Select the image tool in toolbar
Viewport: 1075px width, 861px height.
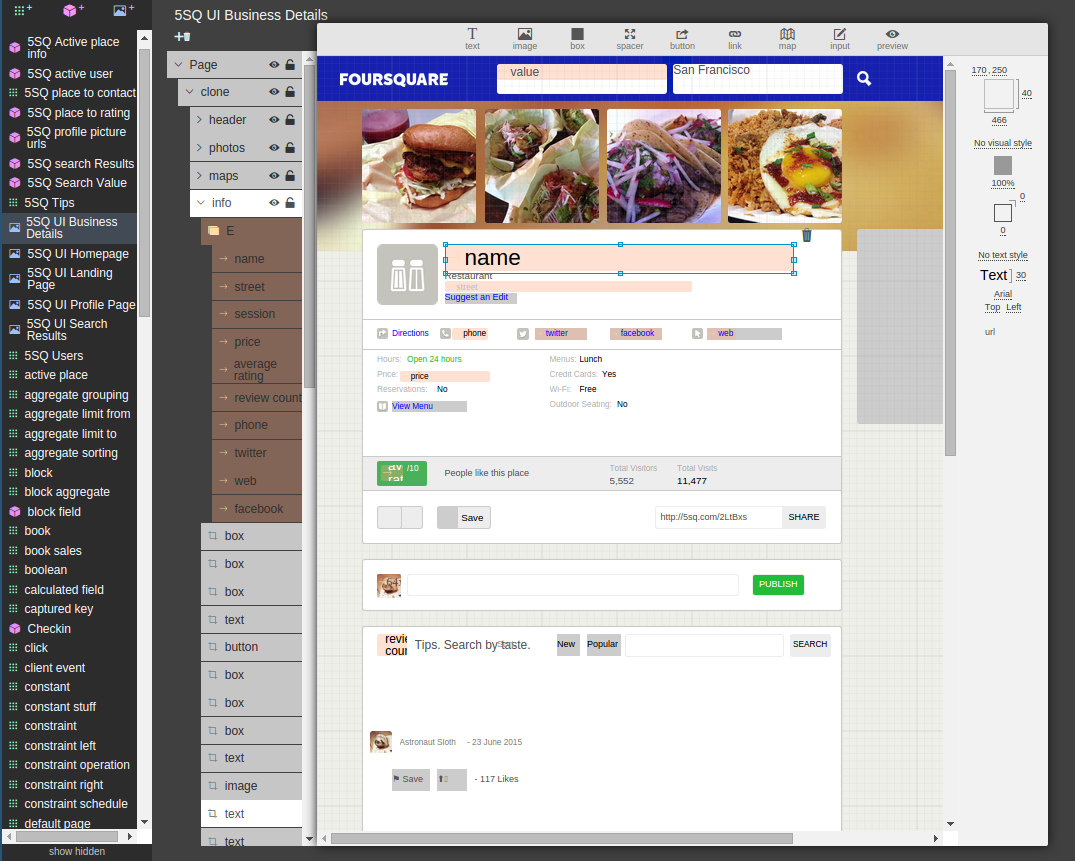[x=524, y=39]
